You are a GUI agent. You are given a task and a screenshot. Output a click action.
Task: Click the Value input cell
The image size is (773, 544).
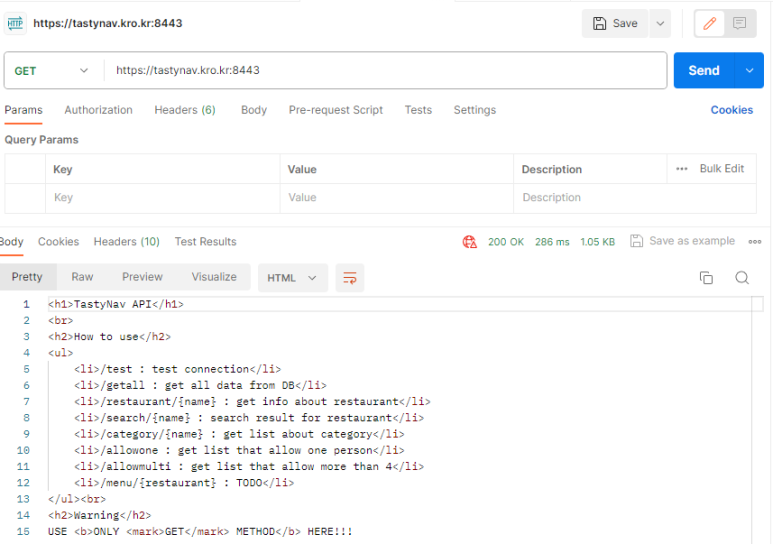coord(397,198)
